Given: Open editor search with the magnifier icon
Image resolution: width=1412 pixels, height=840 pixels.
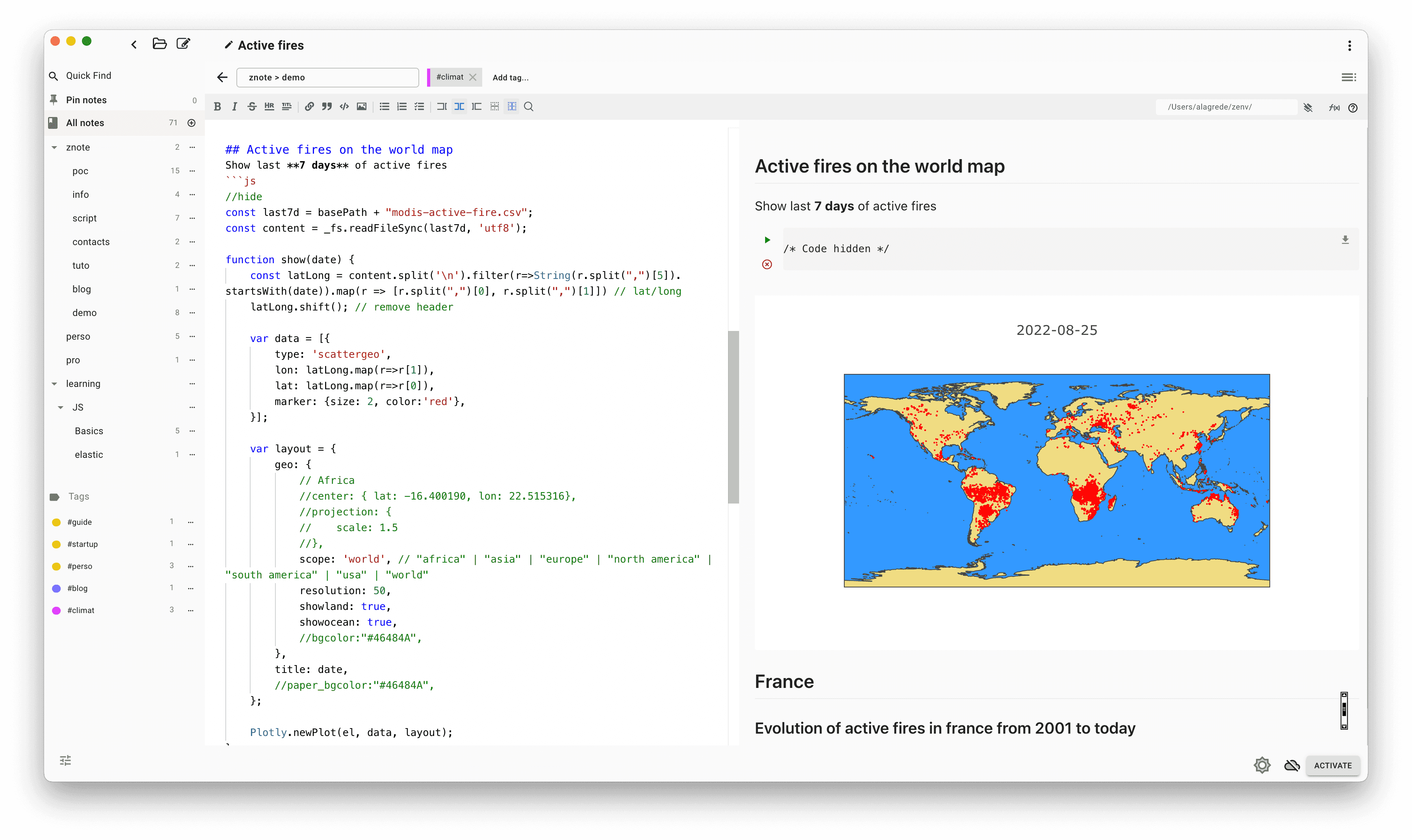Looking at the screenshot, I should [529, 106].
